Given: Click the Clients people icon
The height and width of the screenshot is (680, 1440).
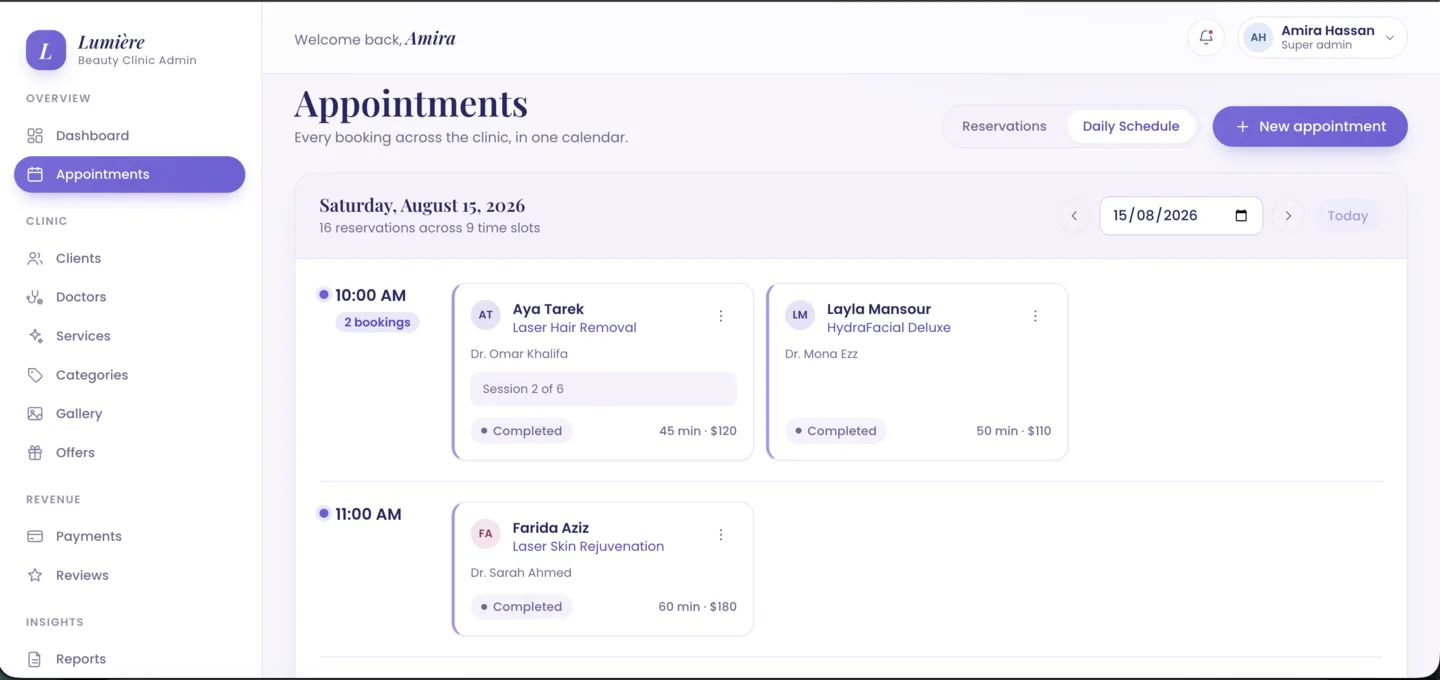Looking at the screenshot, I should (35, 259).
